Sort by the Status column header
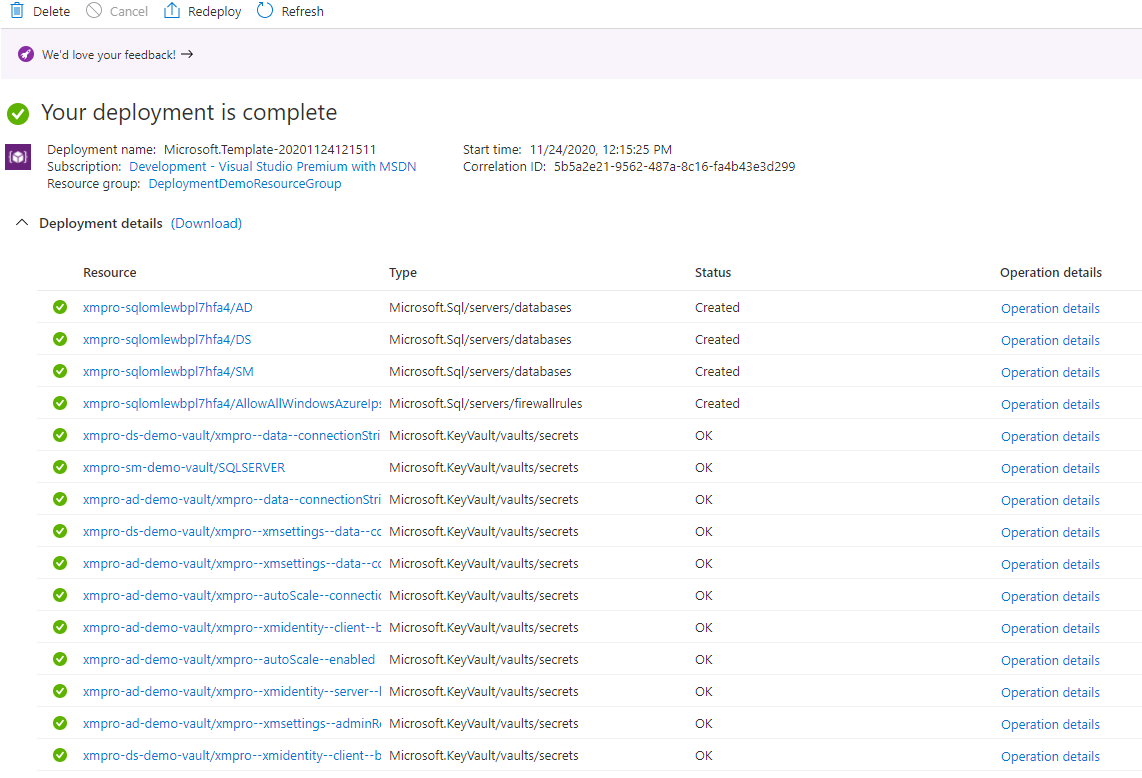 pyautogui.click(x=712, y=272)
